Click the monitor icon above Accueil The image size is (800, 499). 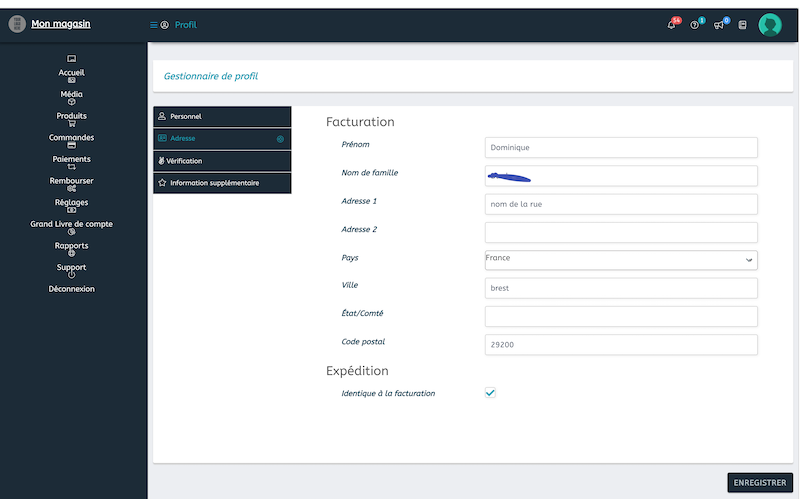click(x=71, y=59)
